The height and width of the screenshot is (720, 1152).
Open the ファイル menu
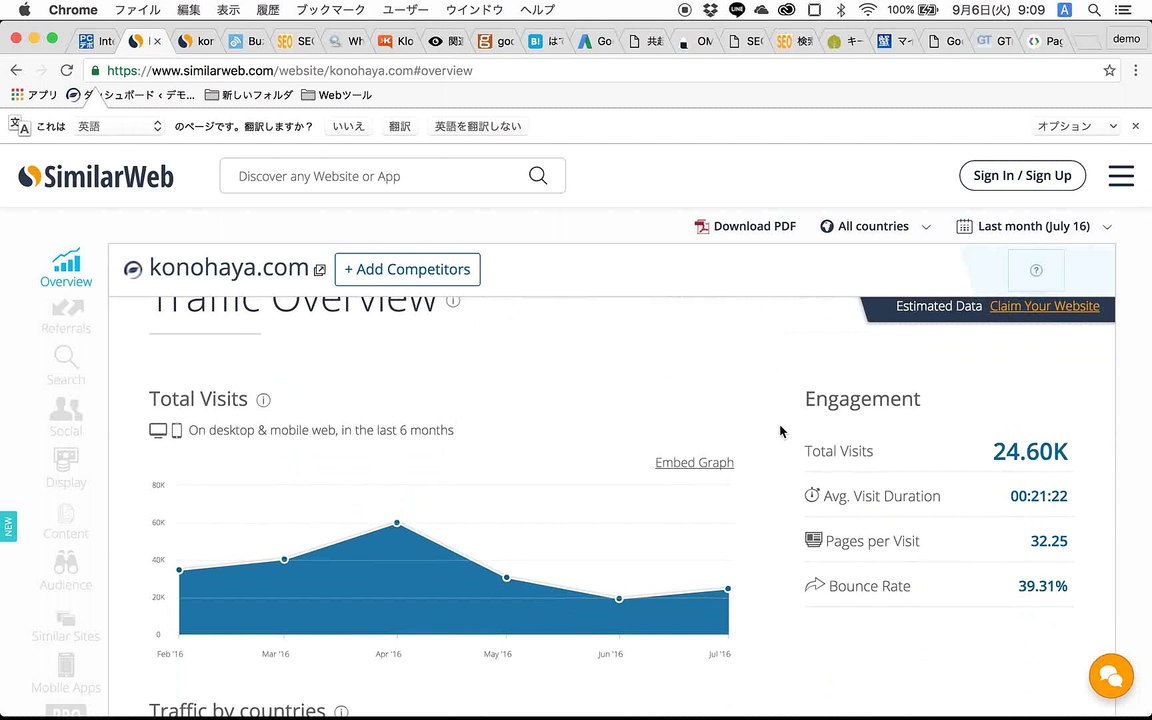[137, 10]
